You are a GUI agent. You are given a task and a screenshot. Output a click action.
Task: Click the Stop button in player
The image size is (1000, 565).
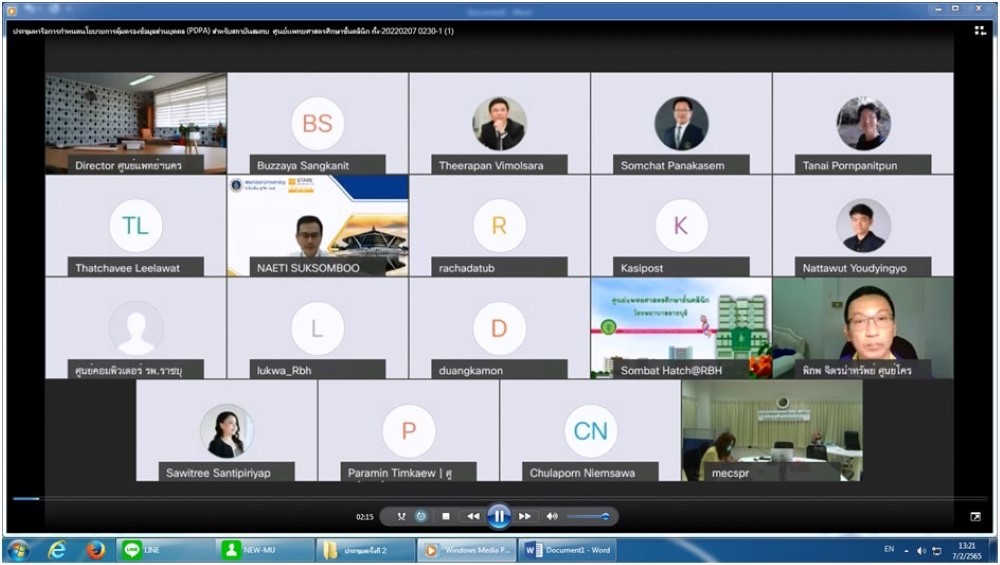click(x=446, y=517)
